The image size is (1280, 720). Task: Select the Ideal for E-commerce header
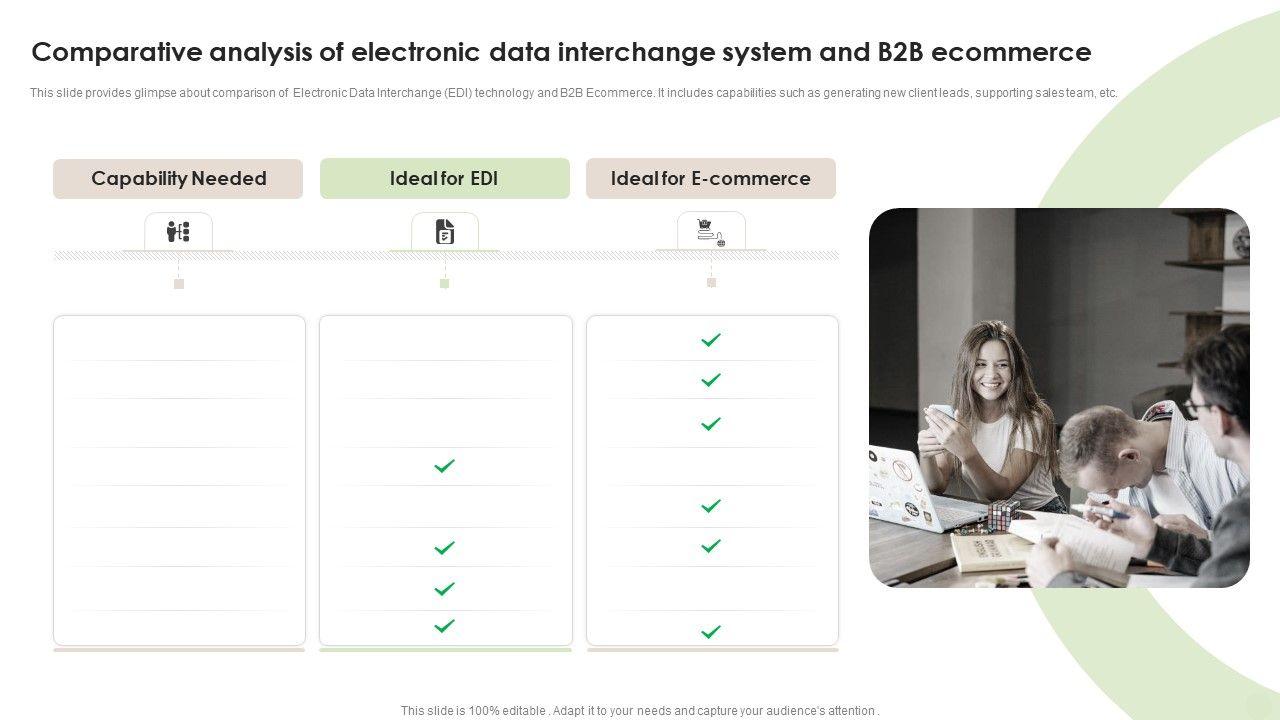click(x=711, y=179)
